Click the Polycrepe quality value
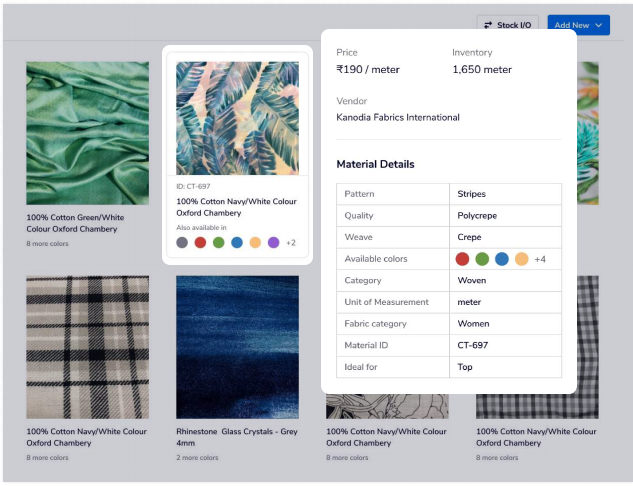This screenshot has height=486, width=633. pyautogui.click(x=477, y=216)
